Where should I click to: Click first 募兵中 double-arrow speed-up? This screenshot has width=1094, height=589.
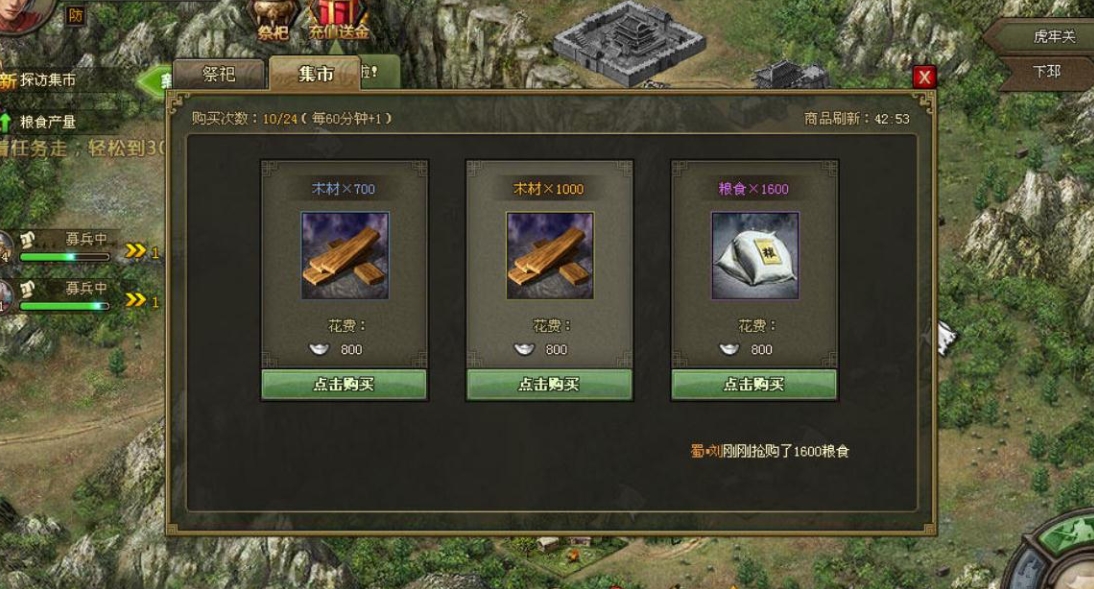[x=135, y=251]
